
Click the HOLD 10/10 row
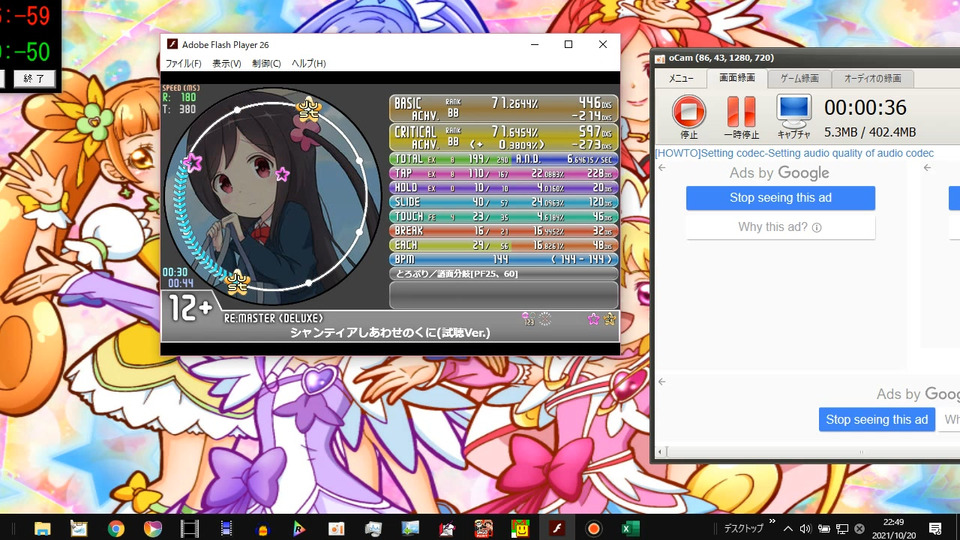coord(503,187)
